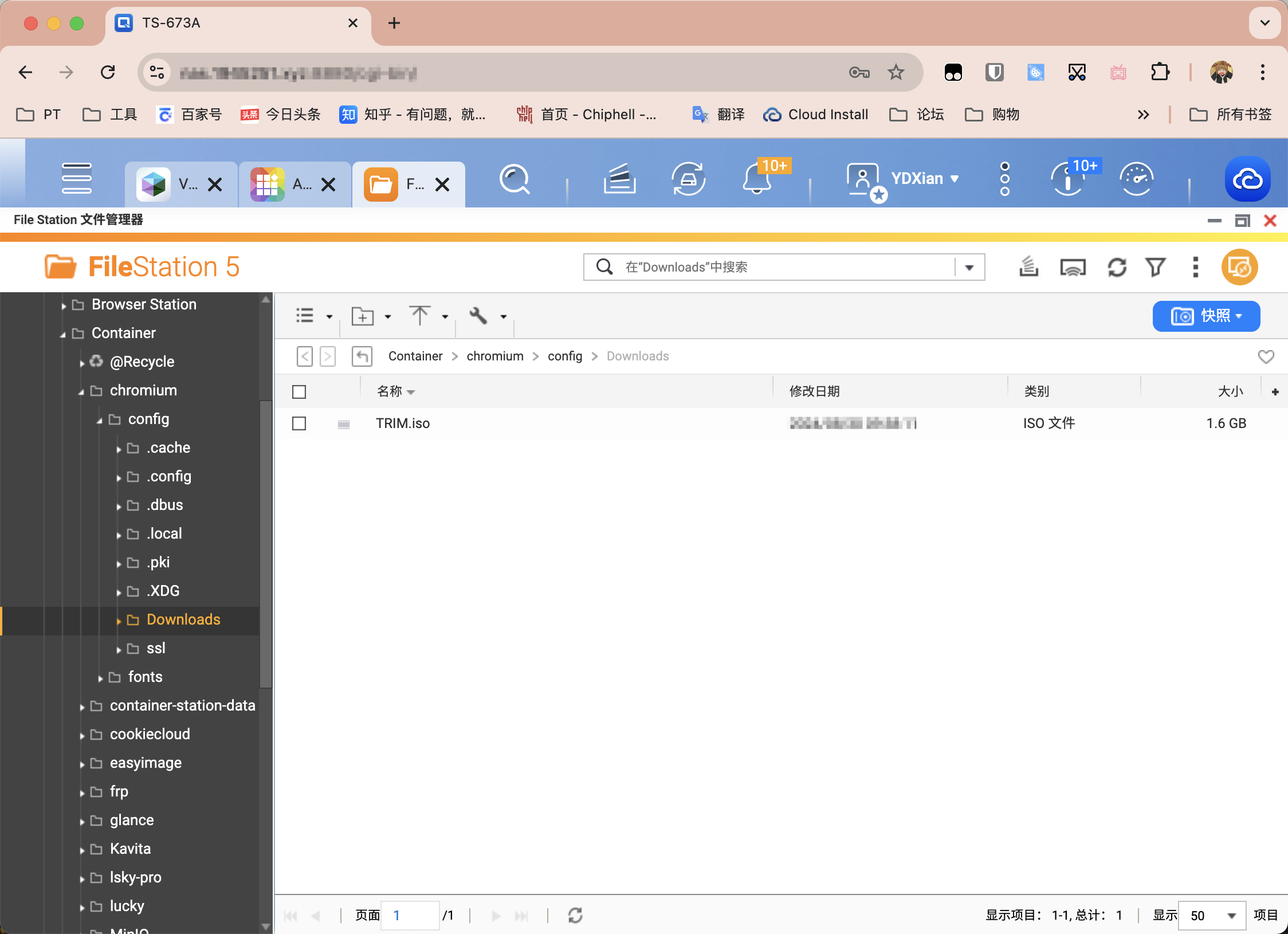
Task: Click the orange remote mount icon
Action: pyautogui.click(x=1239, y=267)
